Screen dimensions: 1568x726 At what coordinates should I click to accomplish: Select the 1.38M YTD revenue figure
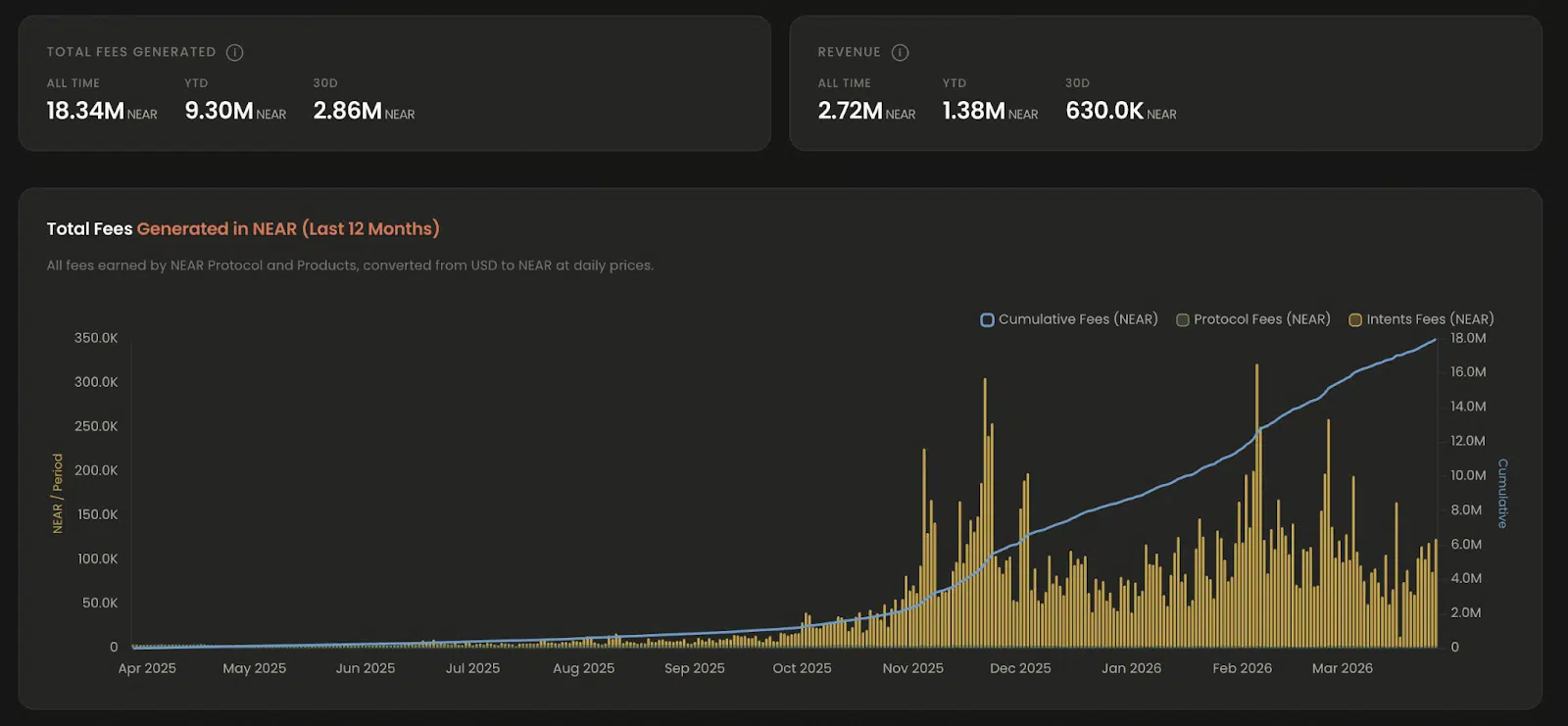point(973,111)
